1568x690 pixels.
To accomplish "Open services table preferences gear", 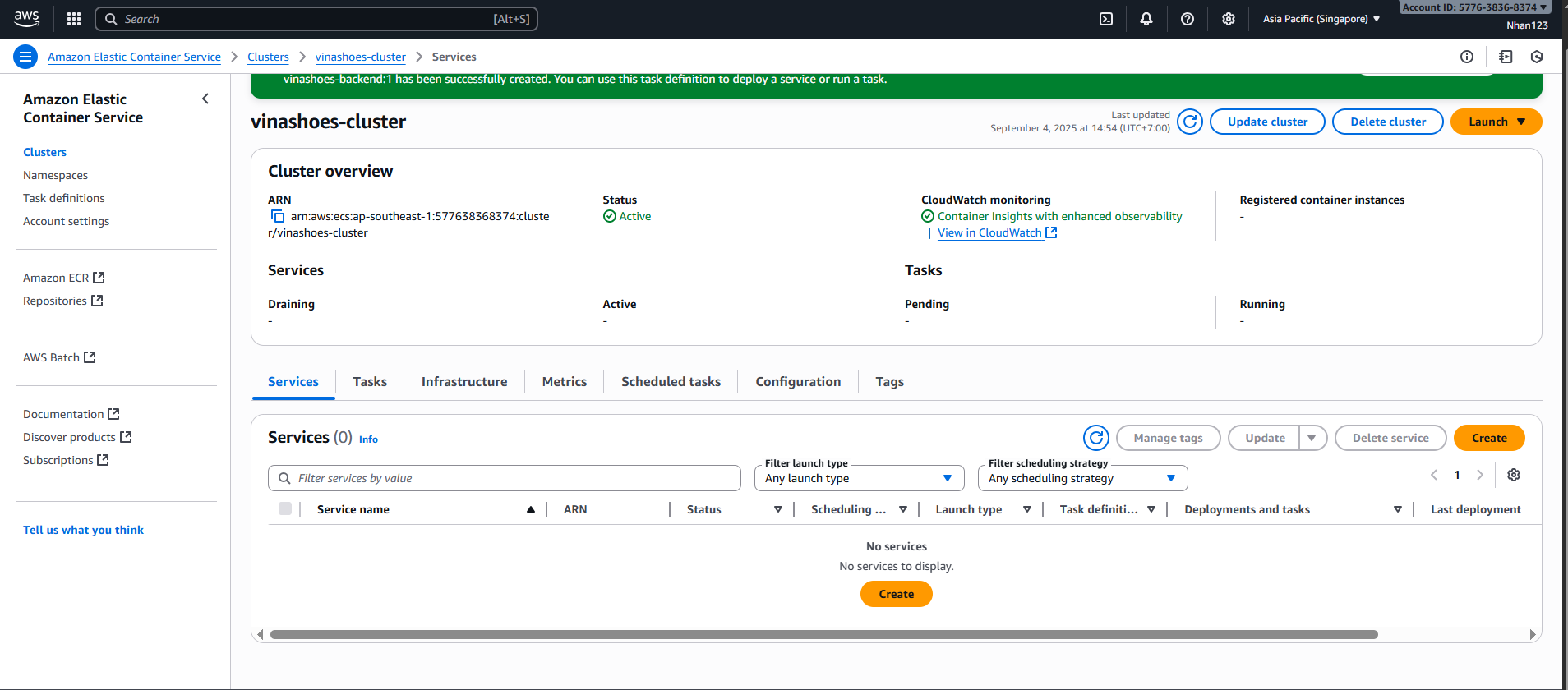I will 1514,475.
